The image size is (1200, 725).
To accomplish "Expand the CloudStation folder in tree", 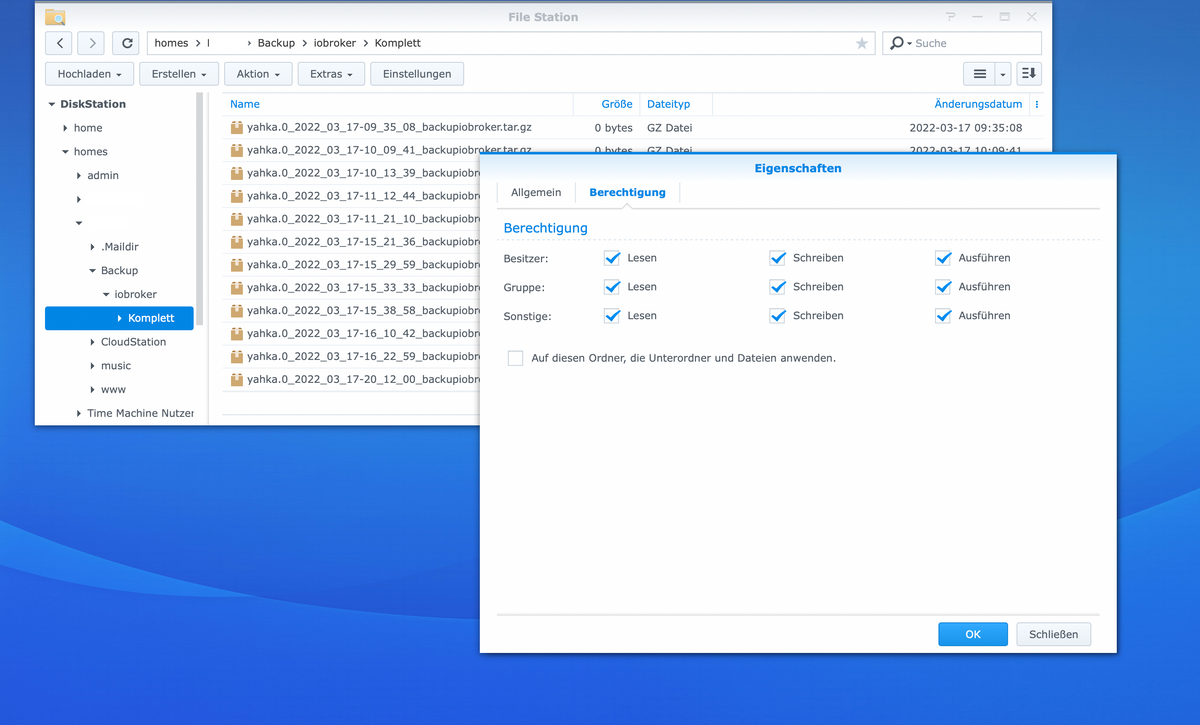I will tap(92, 342).
